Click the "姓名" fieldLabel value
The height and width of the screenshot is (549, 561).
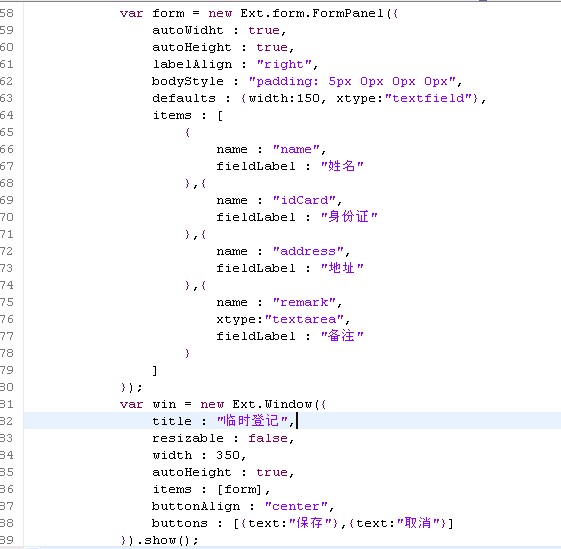[x=342, y=166]
